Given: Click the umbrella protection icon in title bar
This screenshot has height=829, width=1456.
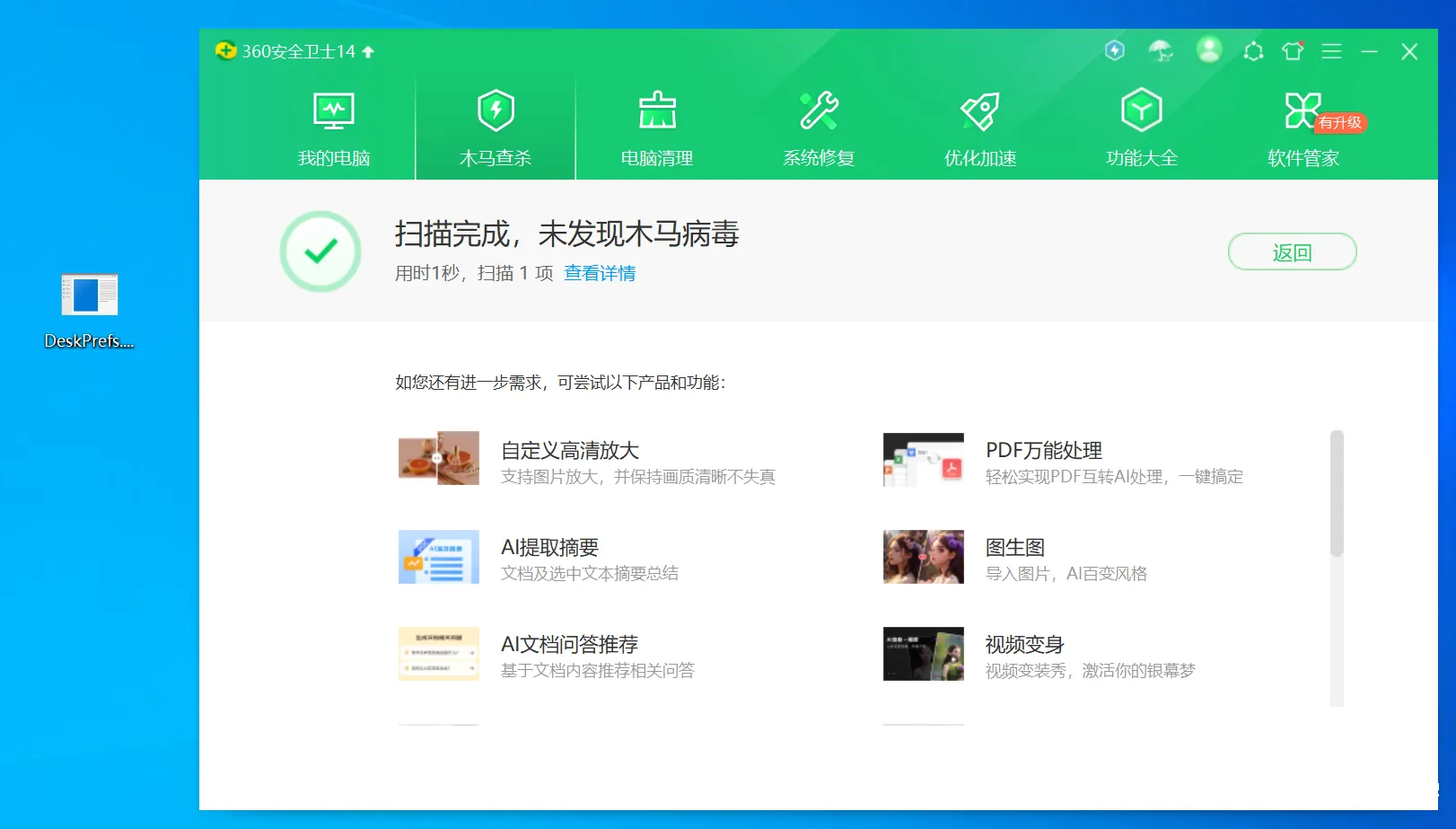Looking at the screenshot, I should click(1161, 51).
